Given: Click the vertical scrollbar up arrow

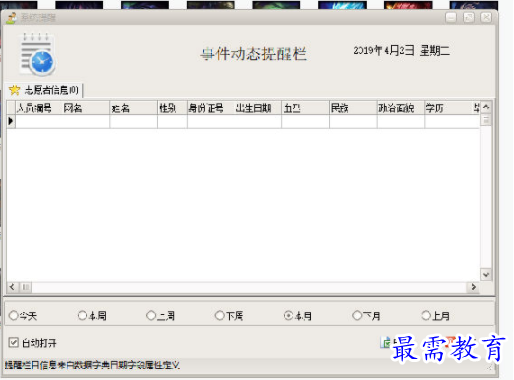Looking at the screenshot, I should tap(486, 107).
